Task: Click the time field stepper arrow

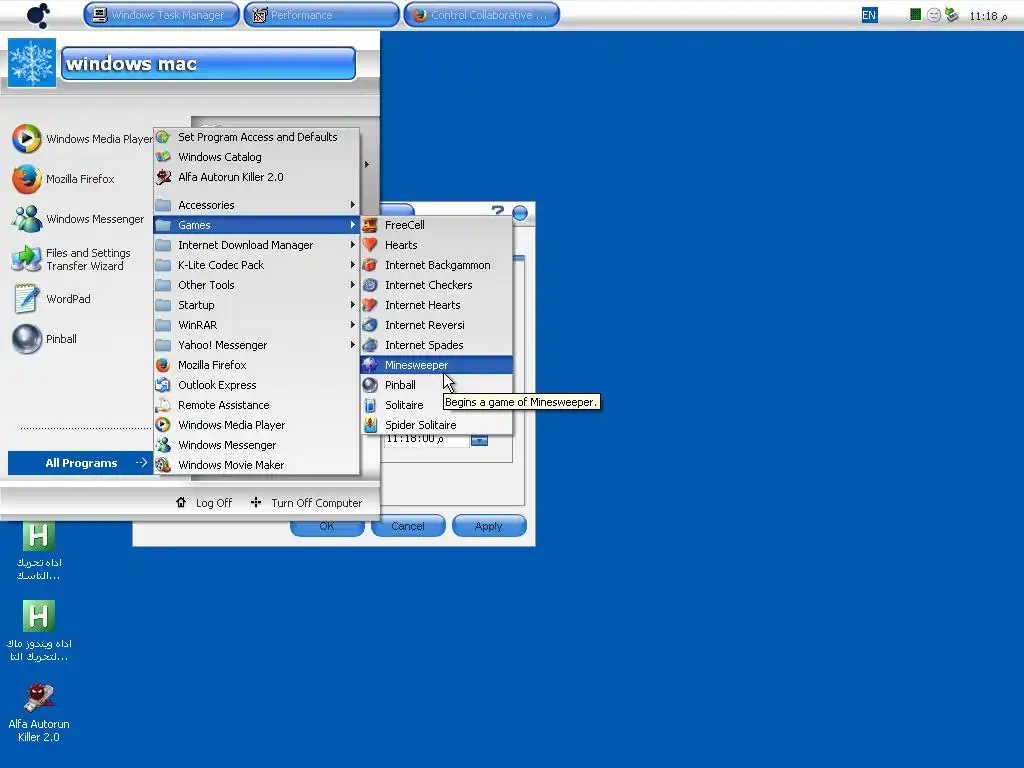Action: point(479,441)
